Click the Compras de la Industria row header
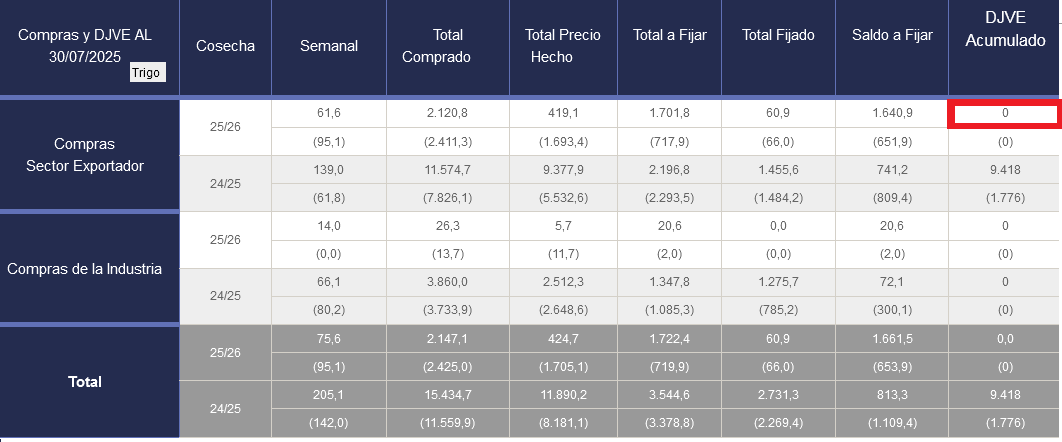The width and height of the screenshot is (1062, 442). point(85,268)
